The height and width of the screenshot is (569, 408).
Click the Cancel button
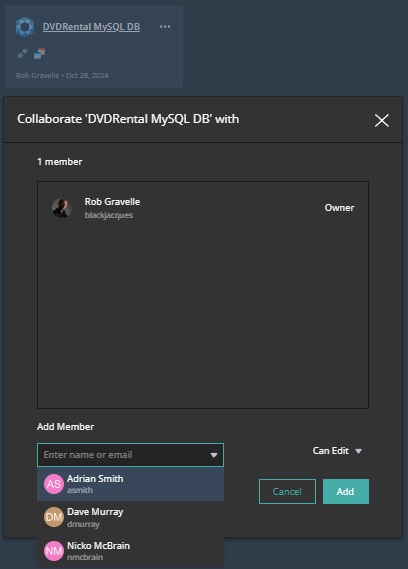[287, 491]
